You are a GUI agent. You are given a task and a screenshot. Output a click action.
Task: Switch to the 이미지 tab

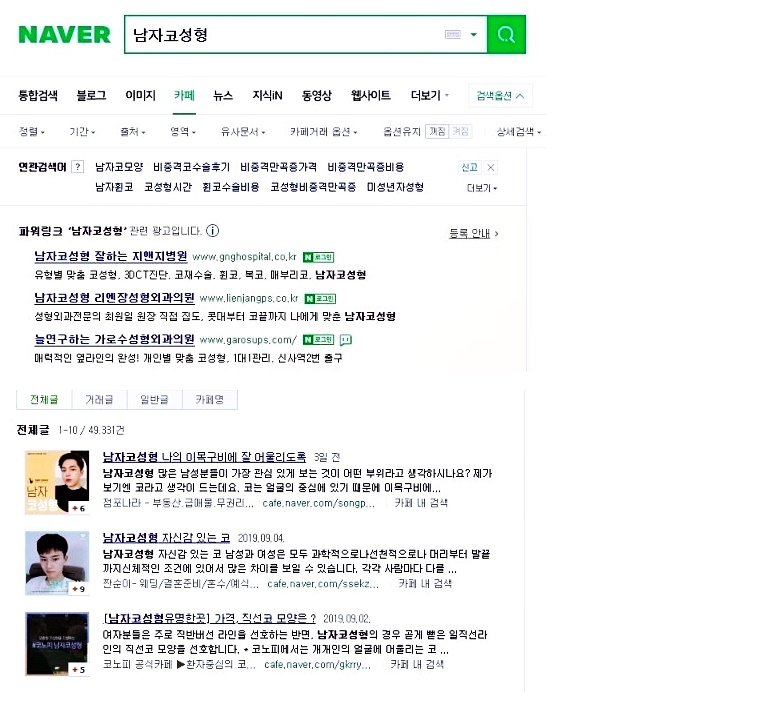tap(140, 95)
